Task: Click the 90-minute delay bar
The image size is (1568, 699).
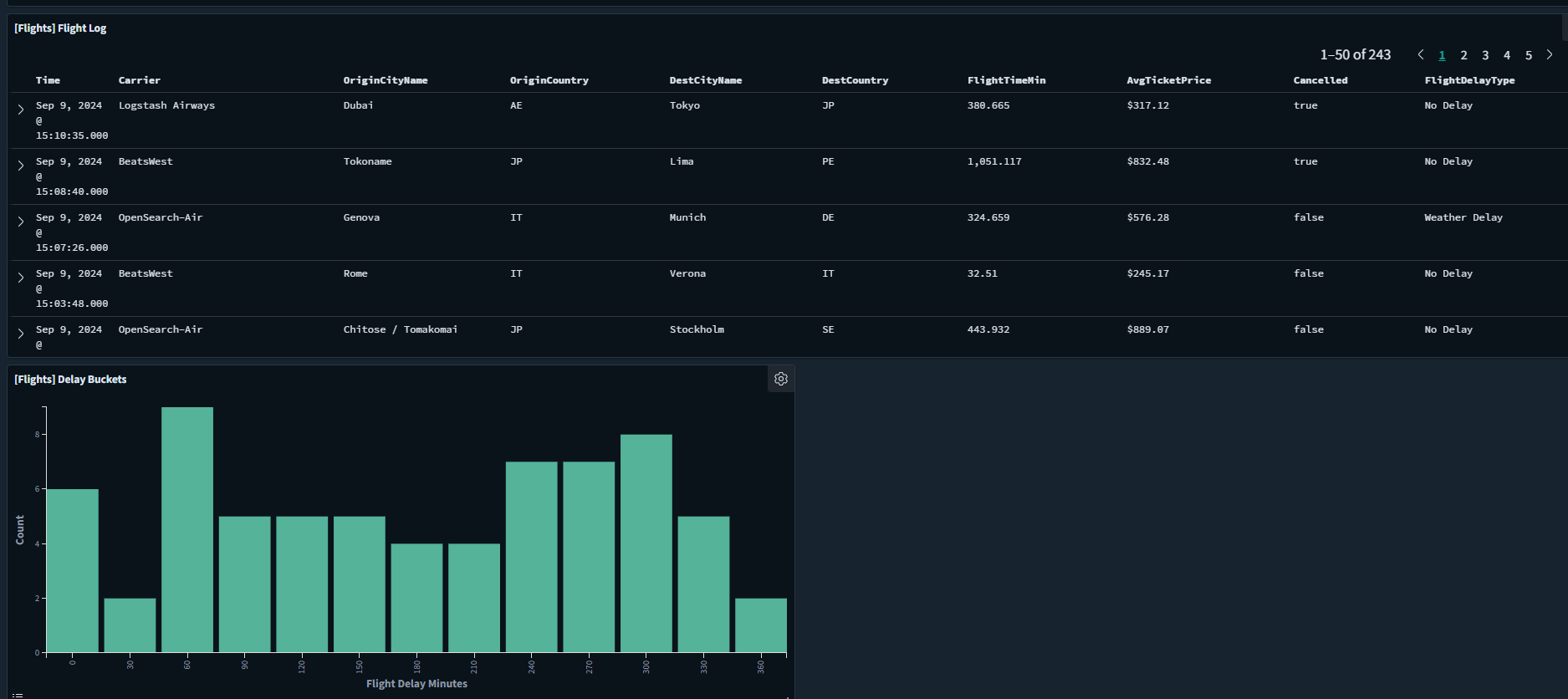Action: coord(245,584)
